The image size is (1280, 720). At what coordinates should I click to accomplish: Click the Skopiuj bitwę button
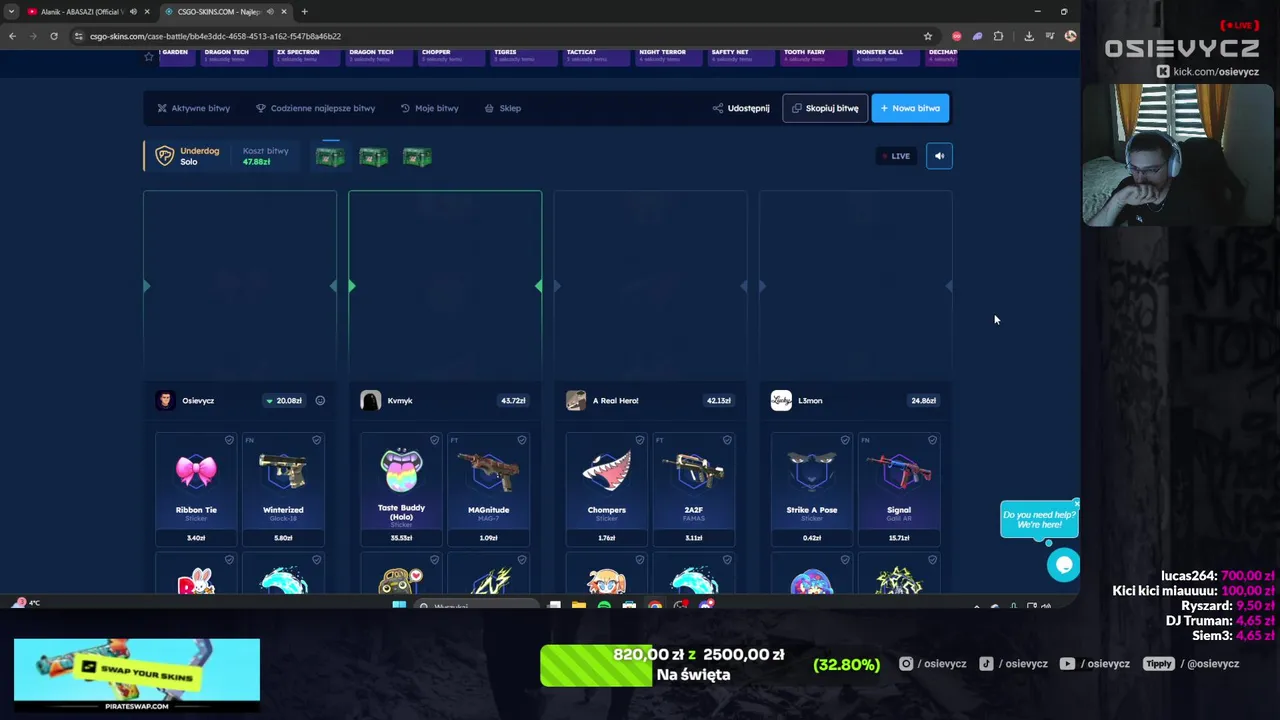pyautogui.click(x=825, y=108)
